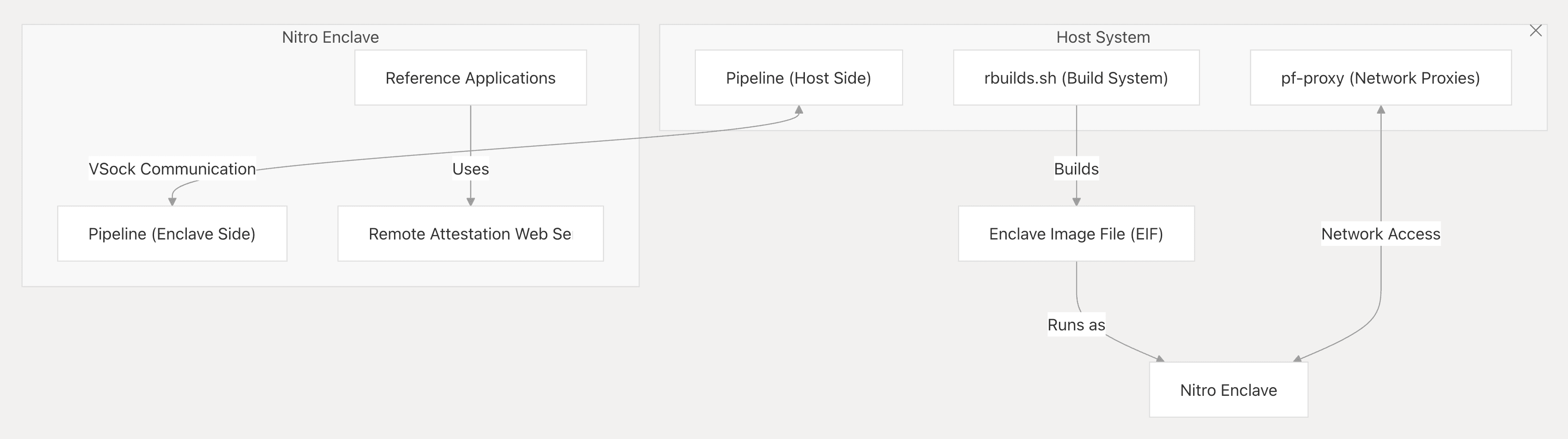
Task: Click the Uses edge label
Action: 470,169
